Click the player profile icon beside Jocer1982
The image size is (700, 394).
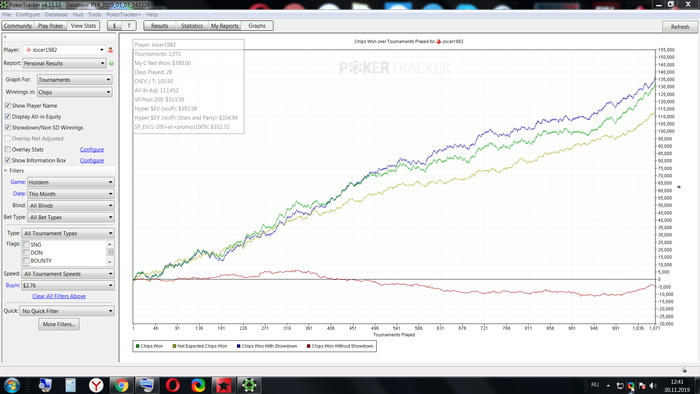[110, 50]
